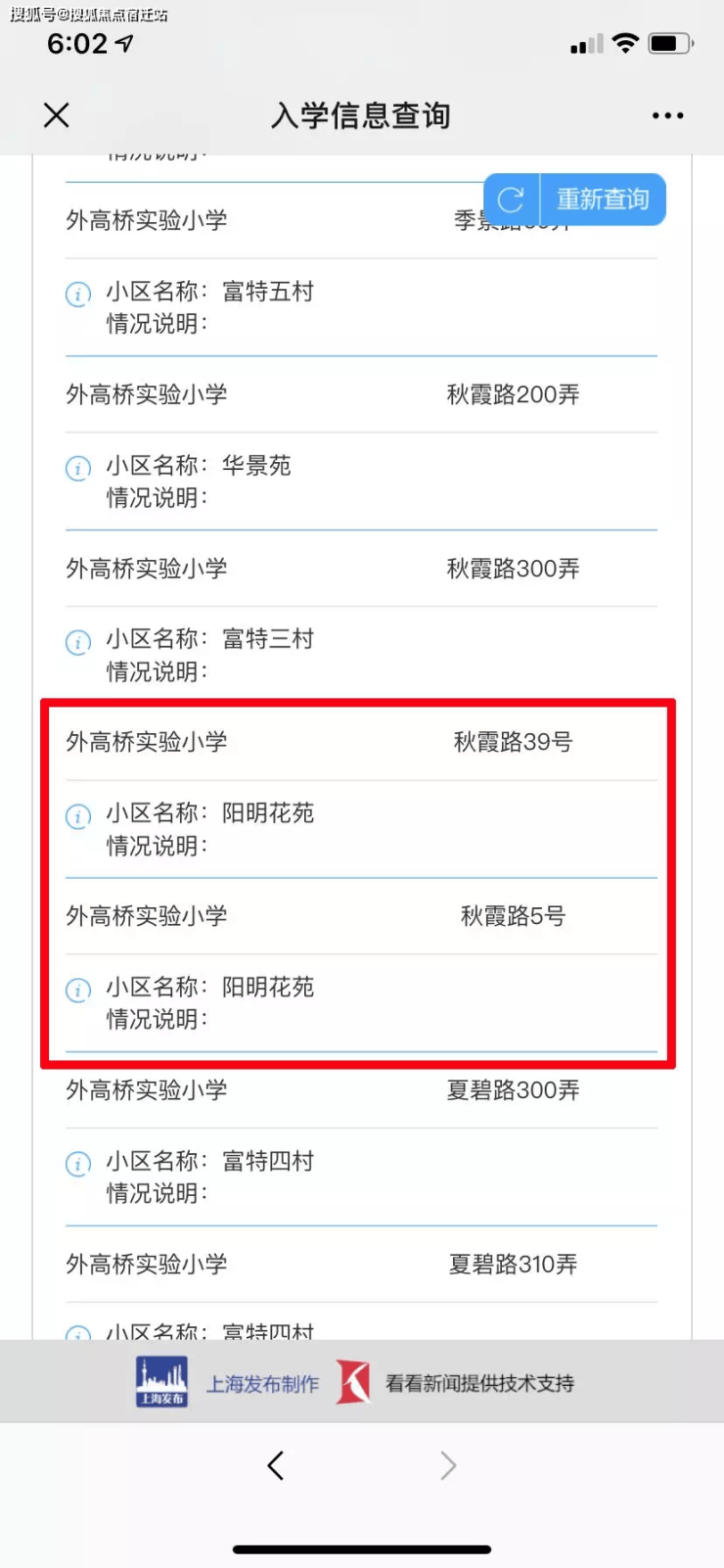This screenshot has height=1568, width=724.
Task: Go back using the browser back arrow
Action: [276, 1465]
